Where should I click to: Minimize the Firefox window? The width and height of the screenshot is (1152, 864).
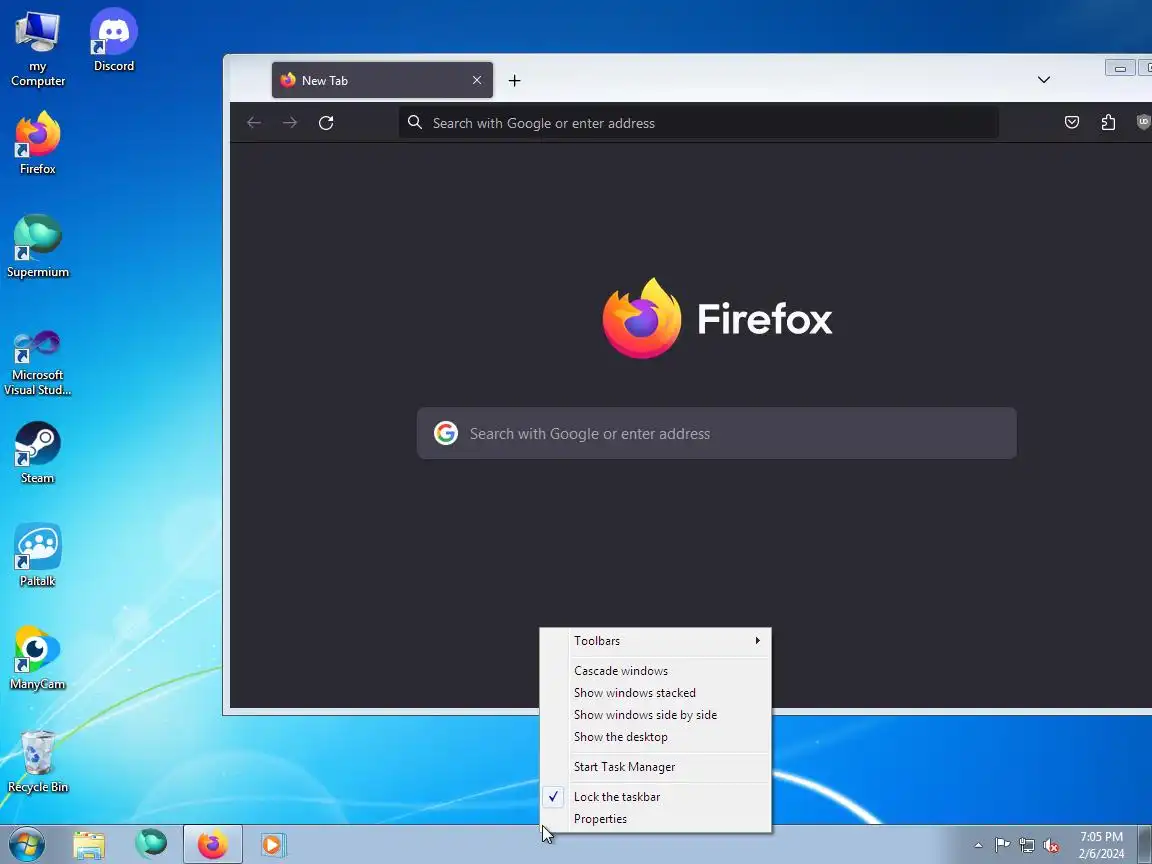pyautogui.click(x=1120, y=68)
